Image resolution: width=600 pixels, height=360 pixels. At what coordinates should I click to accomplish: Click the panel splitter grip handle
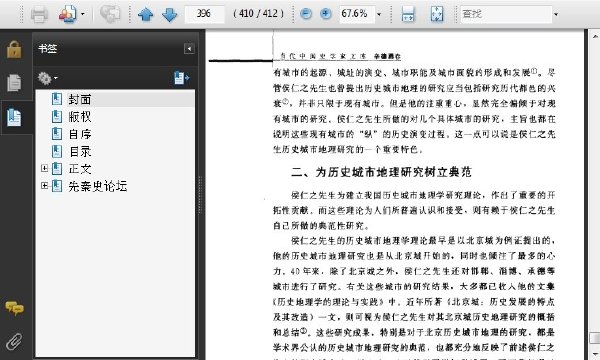click(200, 195)
